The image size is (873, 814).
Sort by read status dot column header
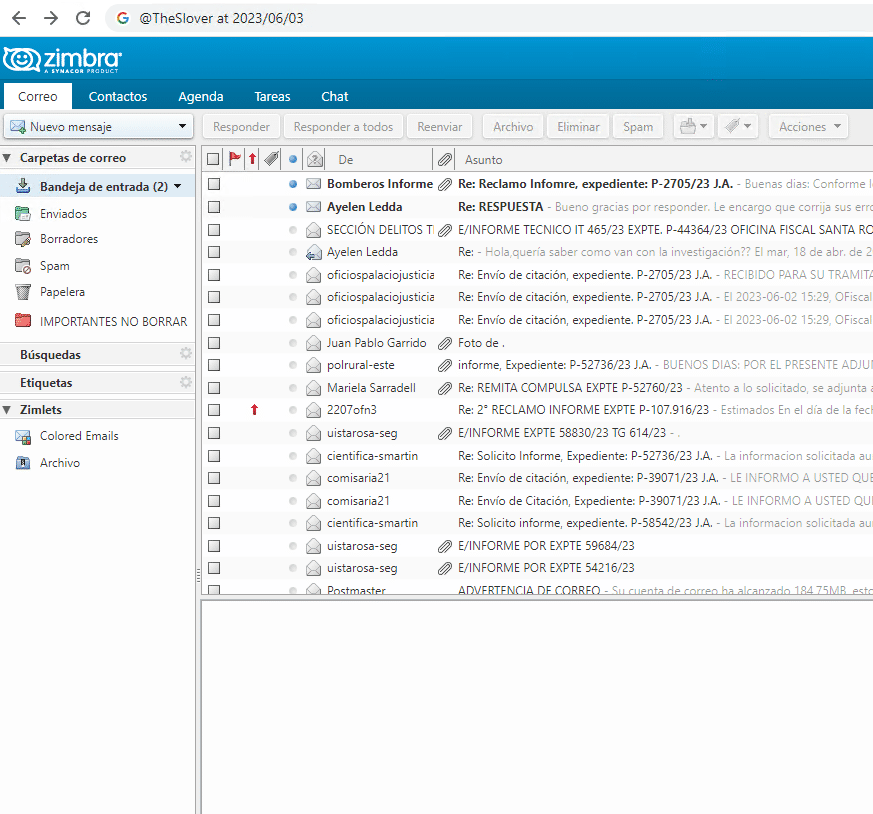tap(293, 159)
